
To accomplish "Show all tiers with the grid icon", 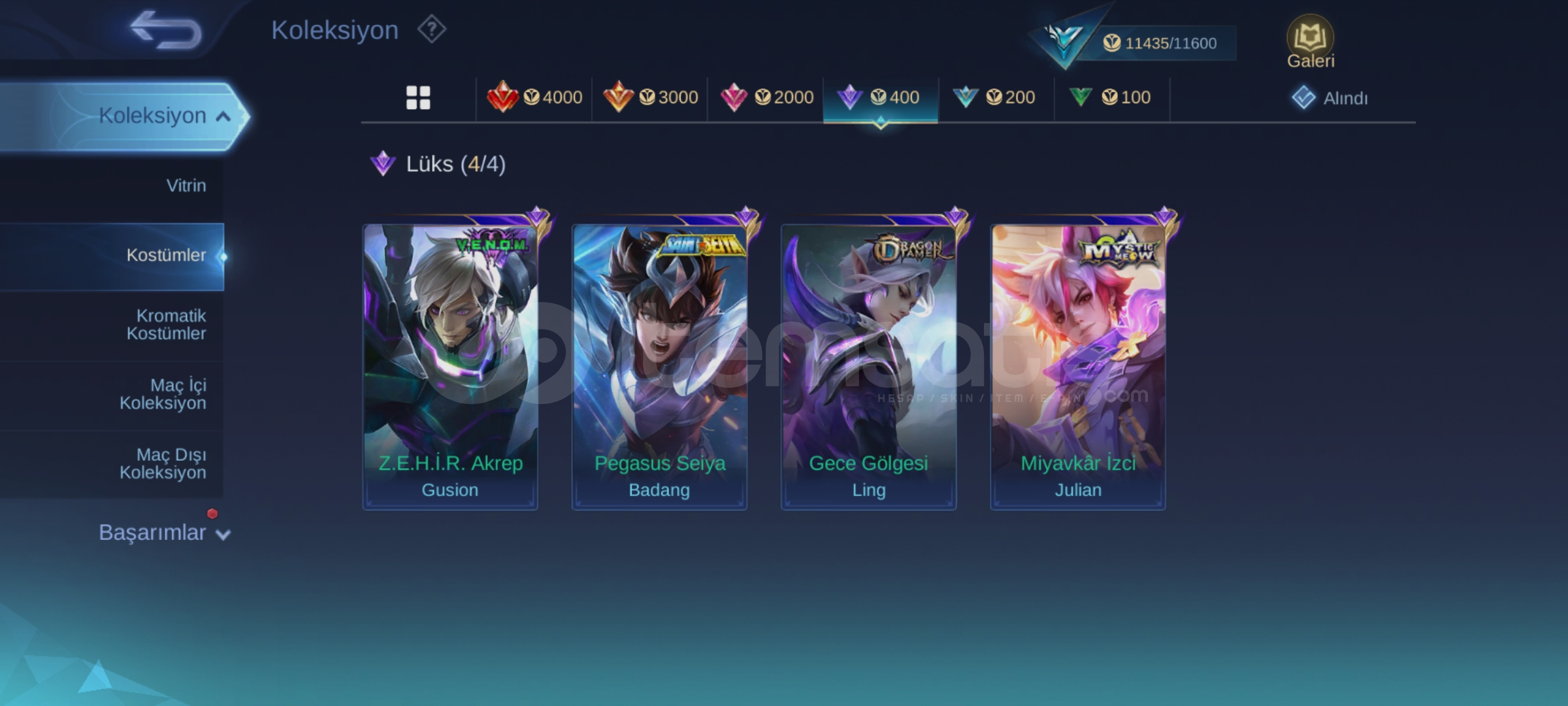I will click(x=418, y=97).
